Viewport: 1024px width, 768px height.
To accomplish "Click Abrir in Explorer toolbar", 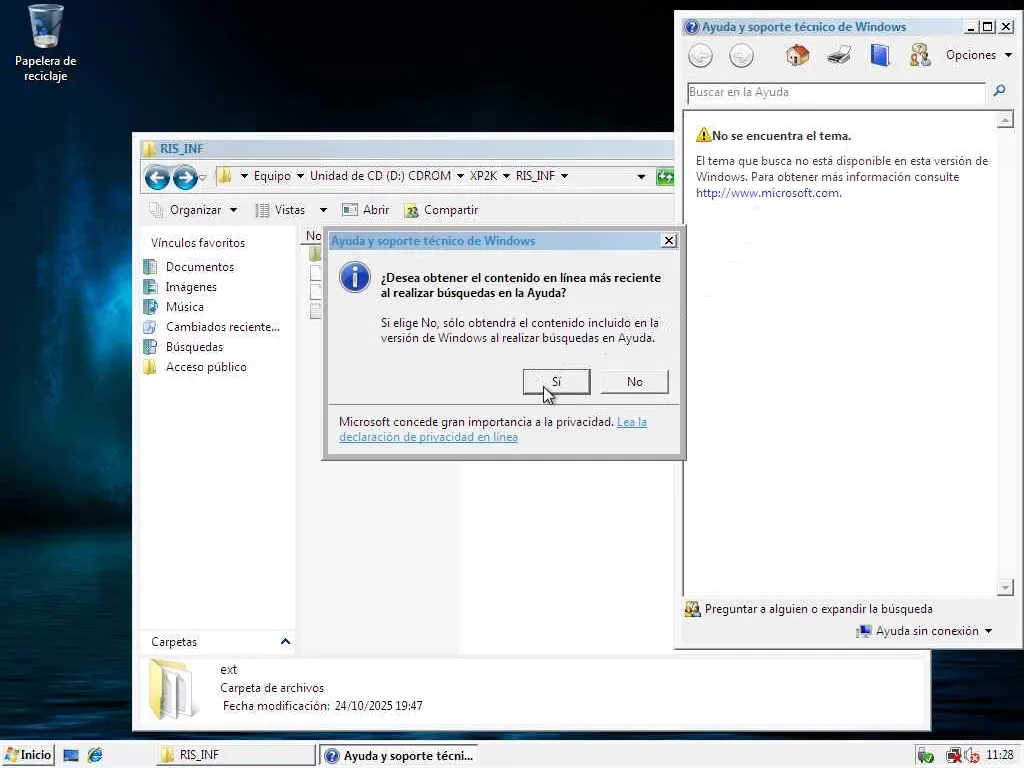I will (x=366, y=210).
